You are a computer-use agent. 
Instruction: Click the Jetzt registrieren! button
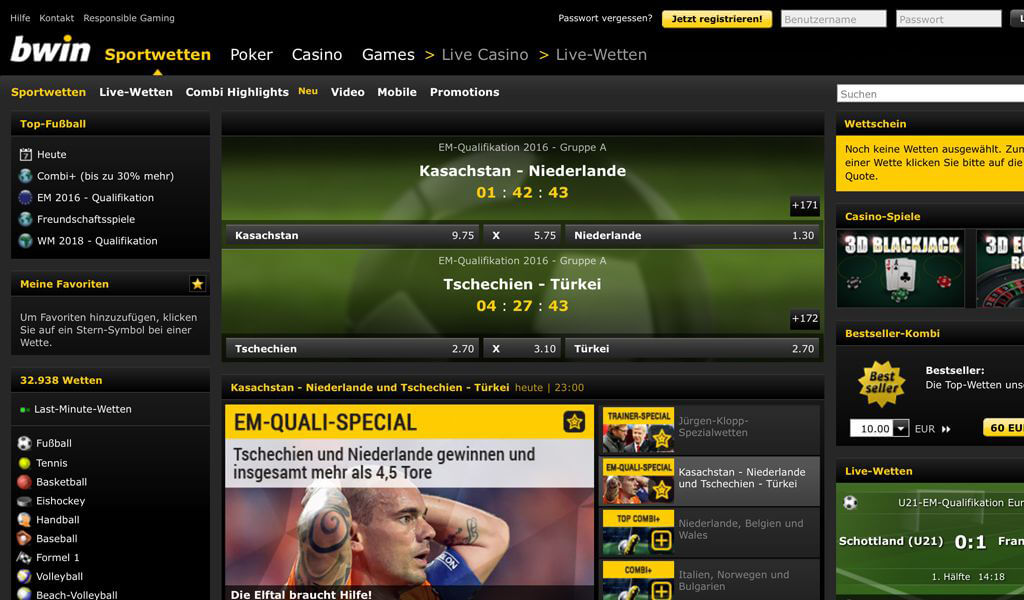[716, 19]
